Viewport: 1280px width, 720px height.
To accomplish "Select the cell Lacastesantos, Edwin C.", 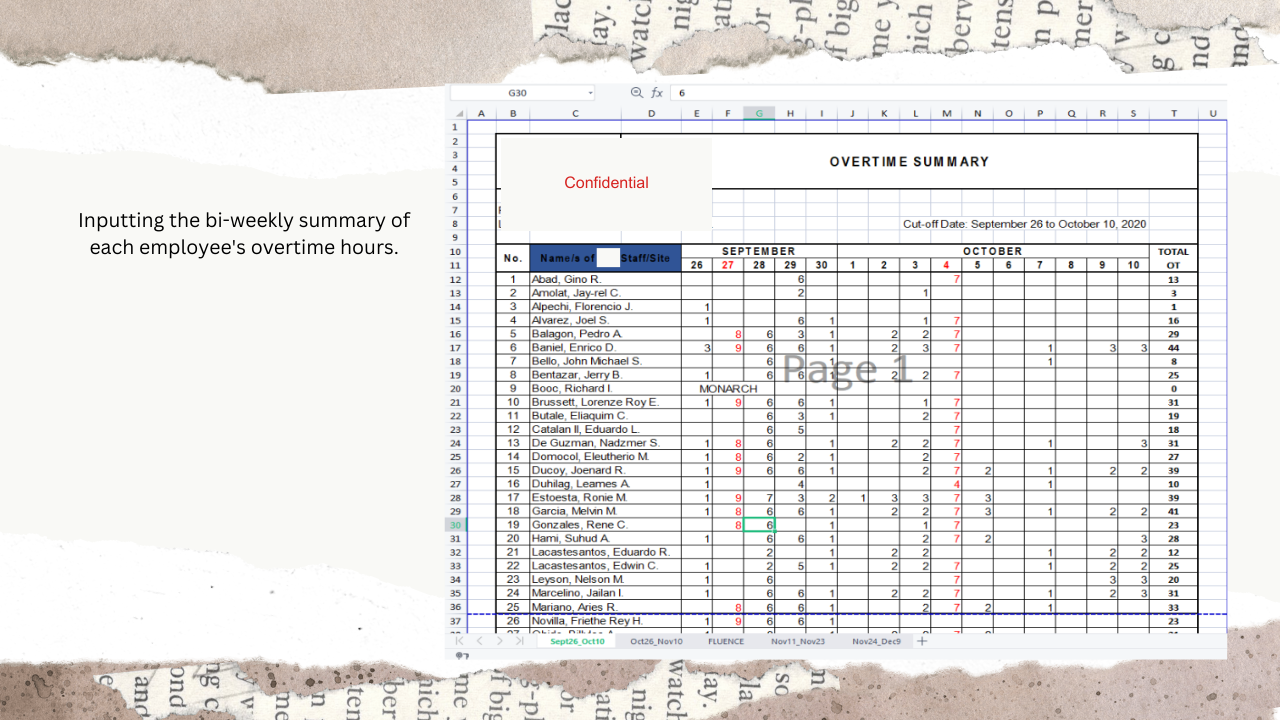I will (x=605, y=566).
